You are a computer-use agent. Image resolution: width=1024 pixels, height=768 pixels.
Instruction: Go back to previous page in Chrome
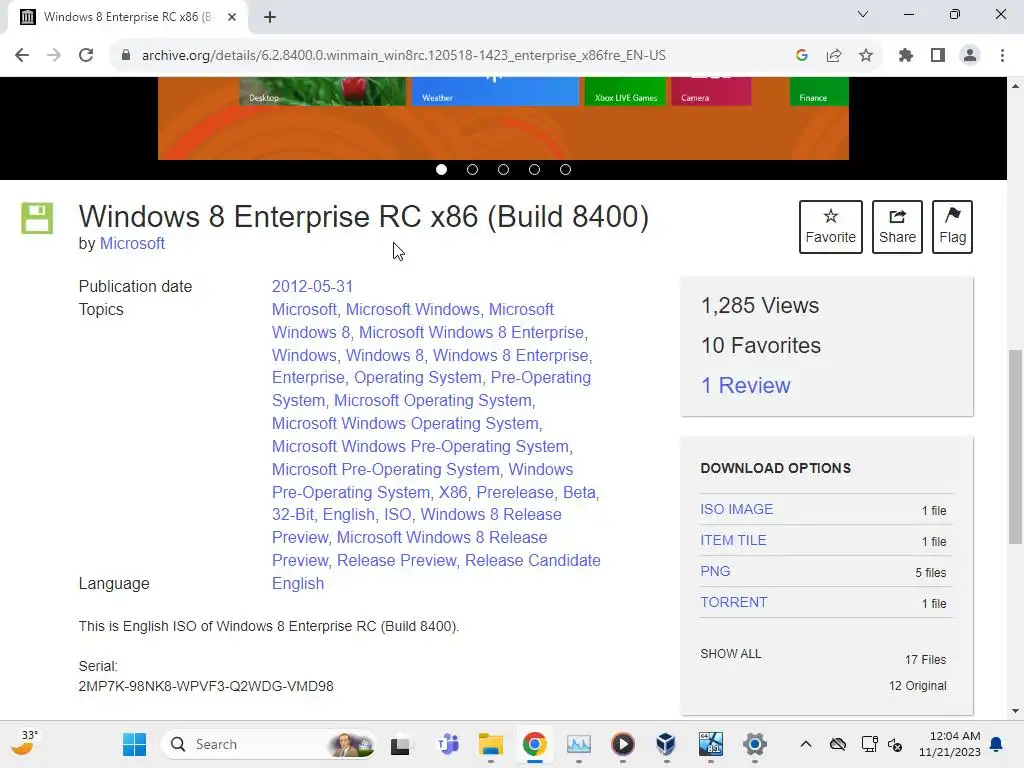click(22, 56)
